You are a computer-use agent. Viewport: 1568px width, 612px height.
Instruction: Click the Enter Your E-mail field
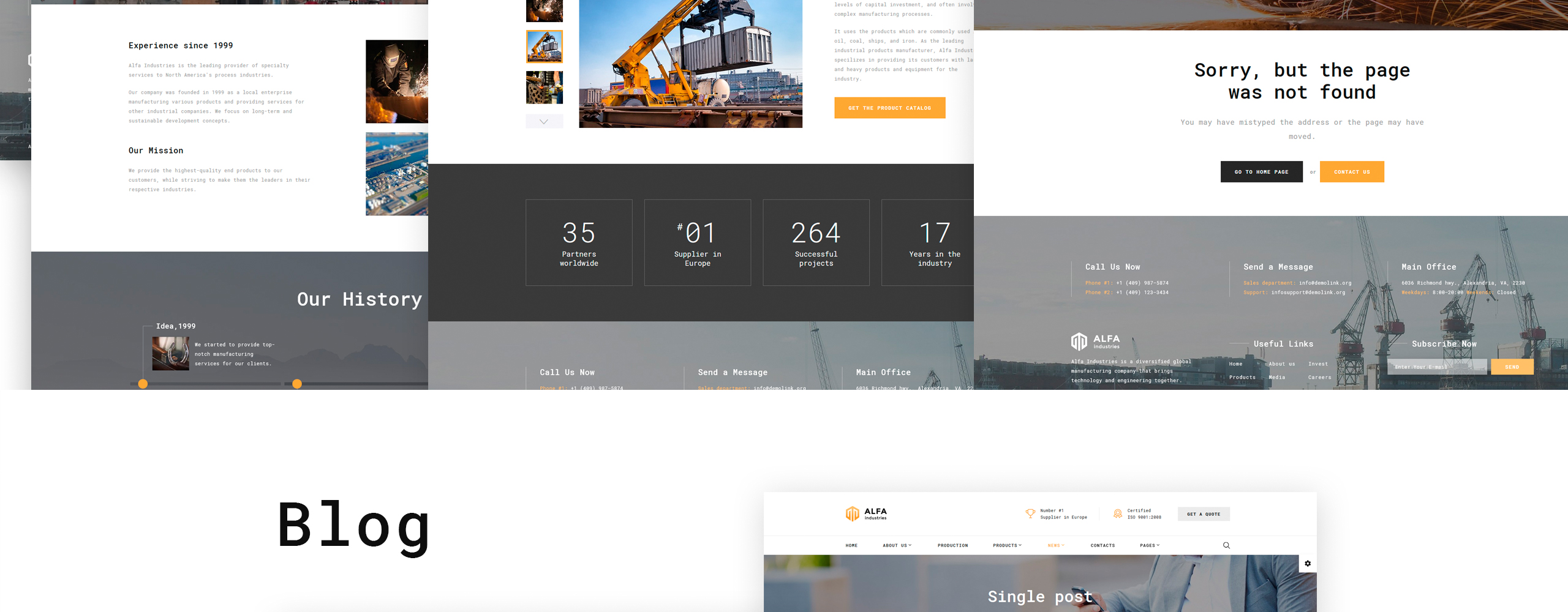[1437, 367]
